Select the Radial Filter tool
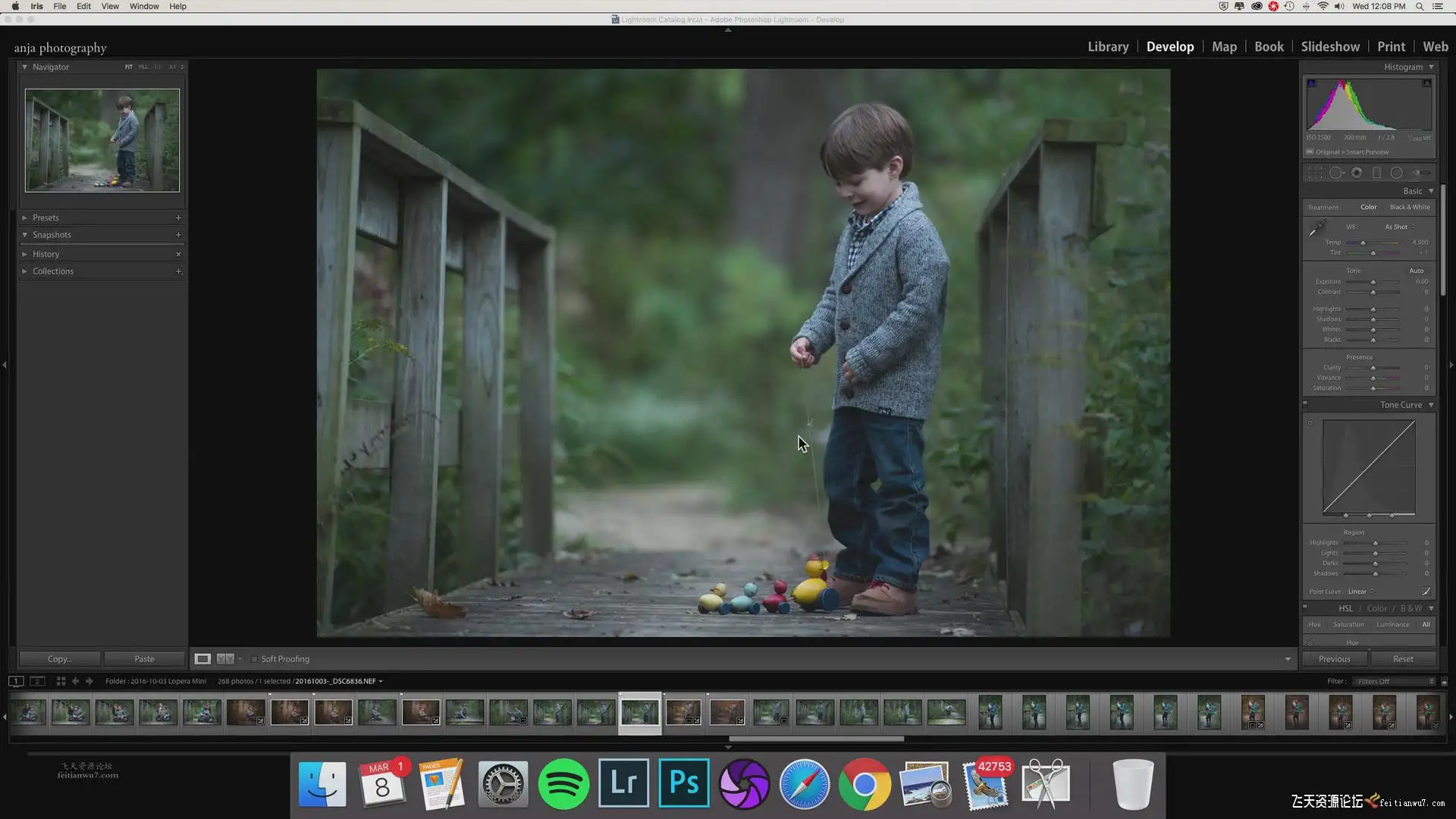Screen dimensions: 1456x819 pyautogui.click(x=1396, y=173)
